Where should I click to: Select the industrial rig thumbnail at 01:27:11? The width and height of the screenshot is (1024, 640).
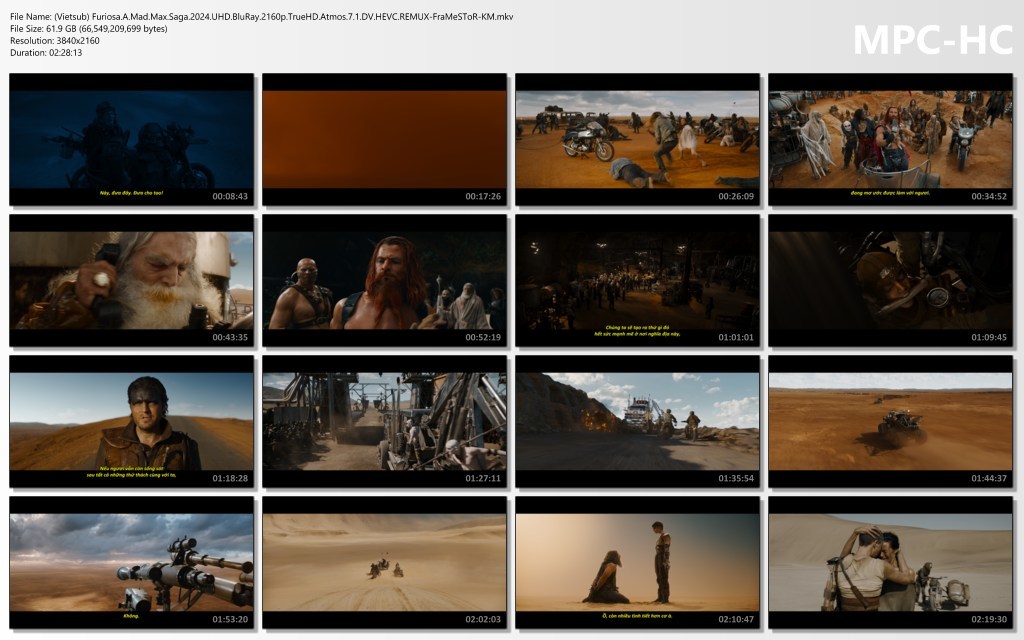tap(384, 421)
